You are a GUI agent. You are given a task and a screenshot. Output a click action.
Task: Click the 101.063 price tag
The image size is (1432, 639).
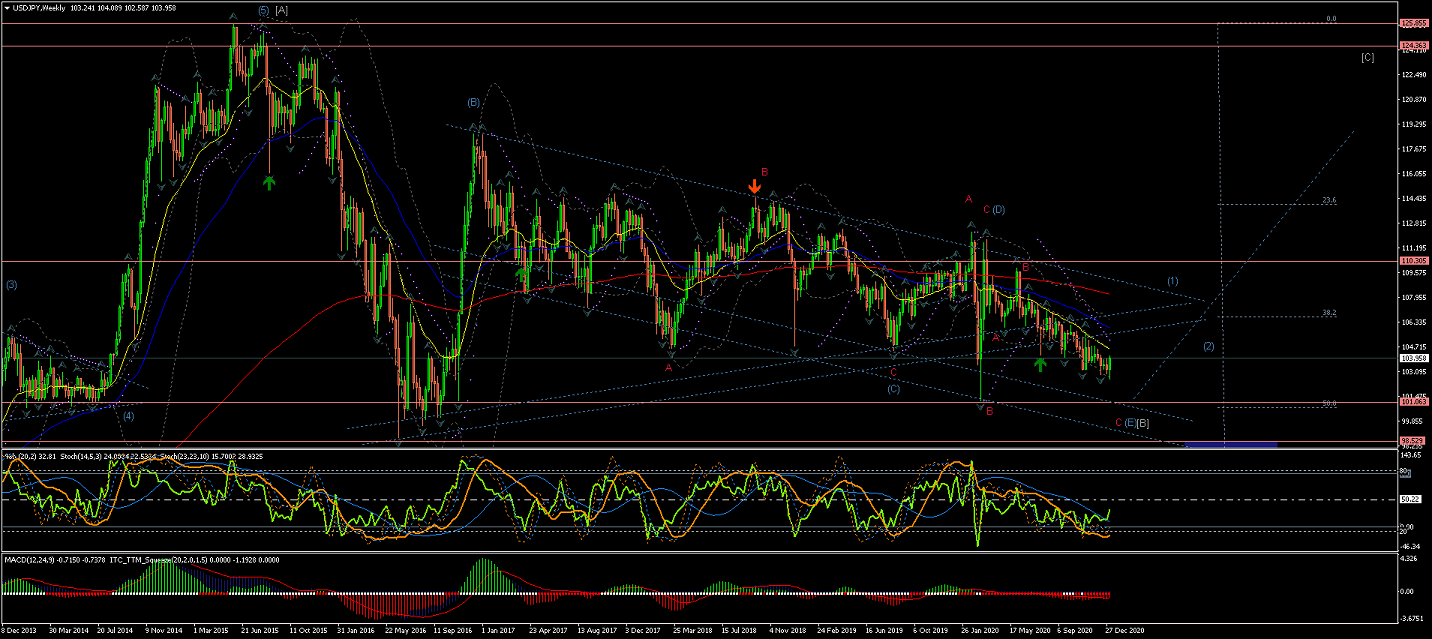tap(1414, 402)
